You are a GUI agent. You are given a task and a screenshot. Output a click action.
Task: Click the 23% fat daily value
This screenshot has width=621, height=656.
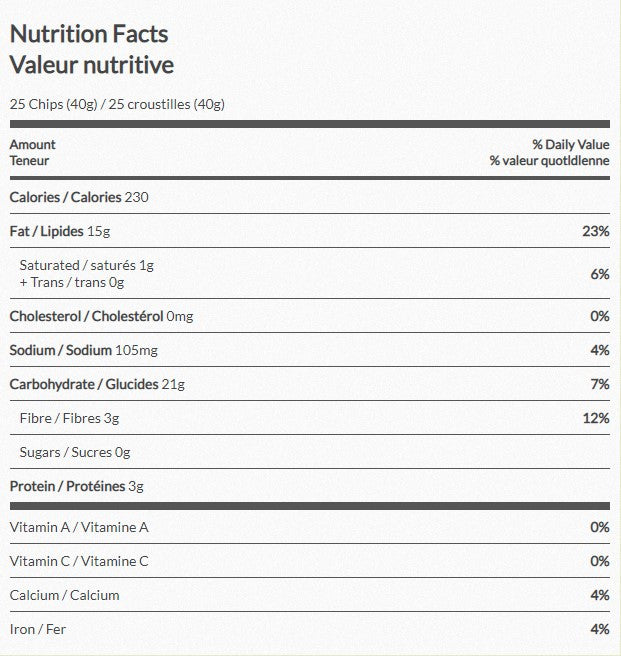click(x=595, y=231)
